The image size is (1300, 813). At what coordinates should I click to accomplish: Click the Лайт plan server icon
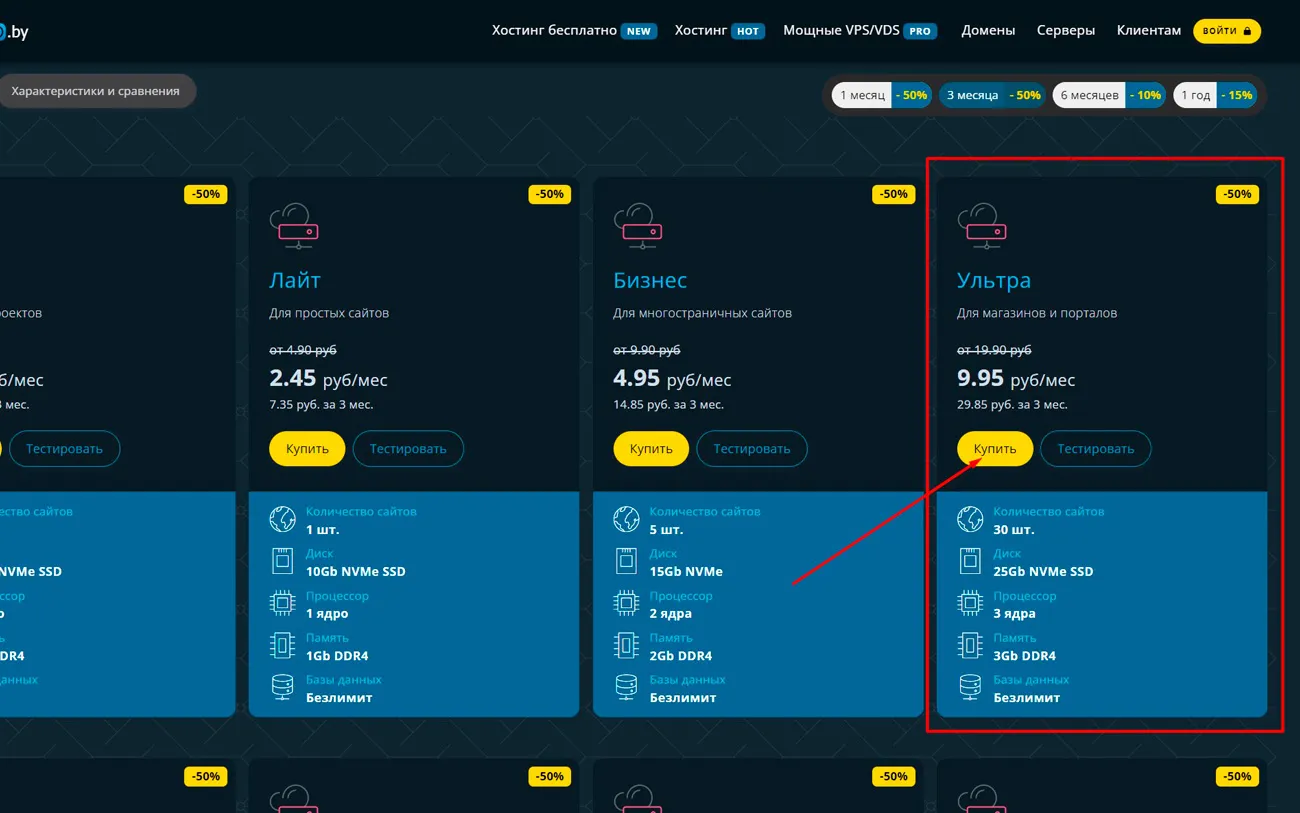(x=293, y=226)
